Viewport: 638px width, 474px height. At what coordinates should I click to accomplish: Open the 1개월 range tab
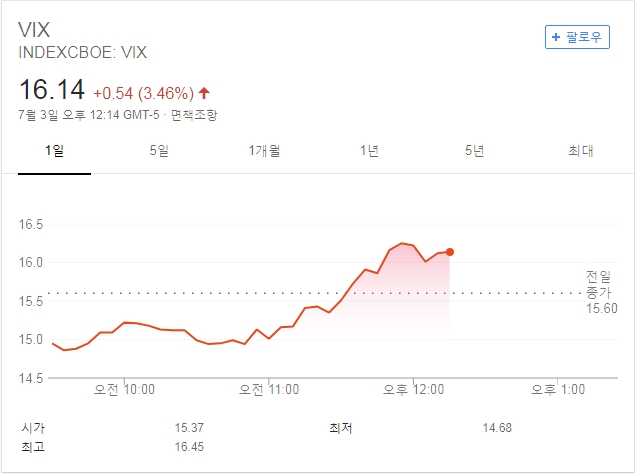(264, 151)
